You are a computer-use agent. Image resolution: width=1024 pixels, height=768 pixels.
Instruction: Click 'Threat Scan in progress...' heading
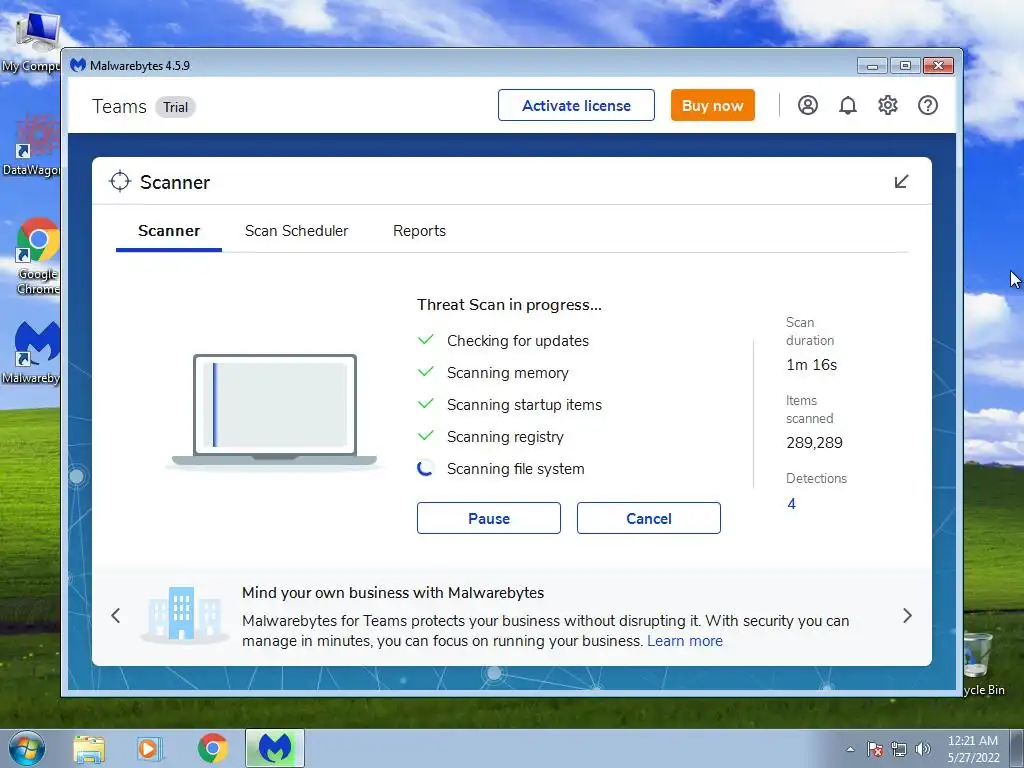click(509, 304)
